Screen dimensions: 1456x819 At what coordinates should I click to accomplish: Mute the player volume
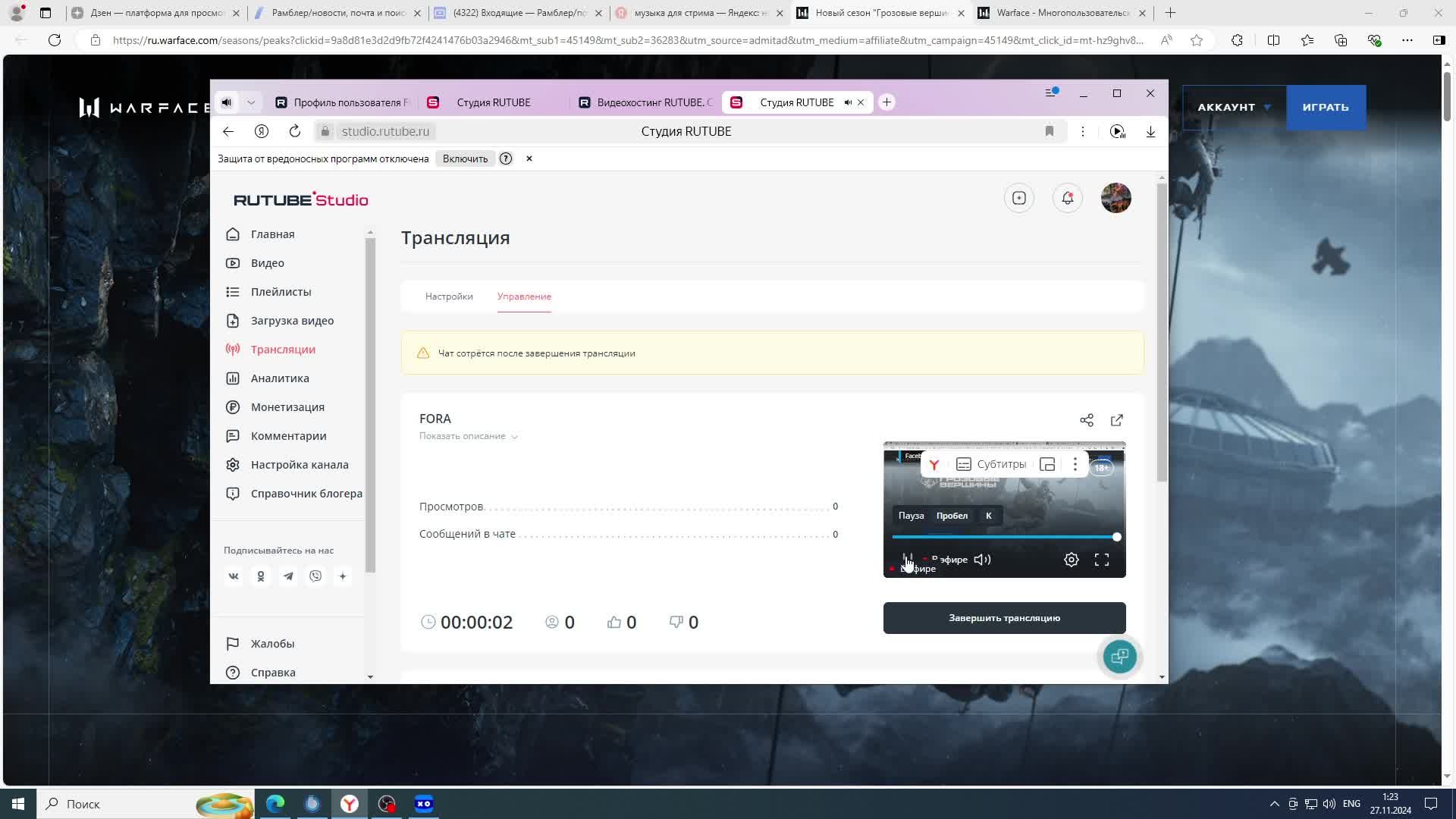click(982, 560)
